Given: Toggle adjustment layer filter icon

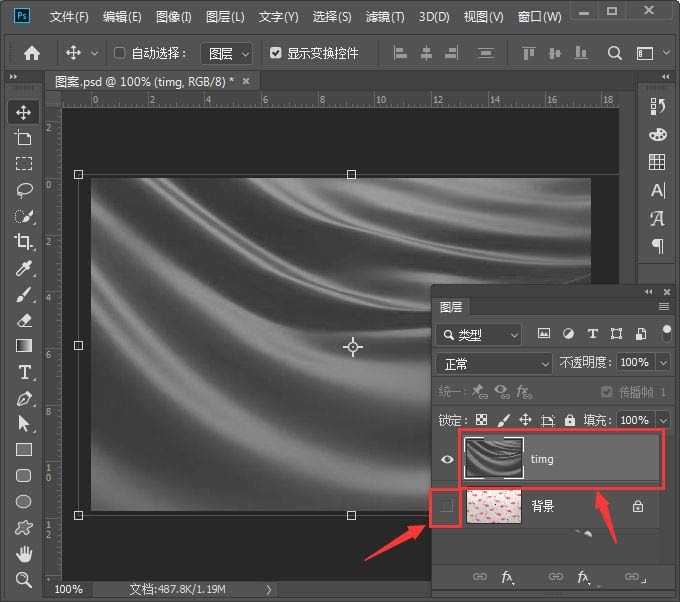Looking at the screenshot, I should coord(568,334).
